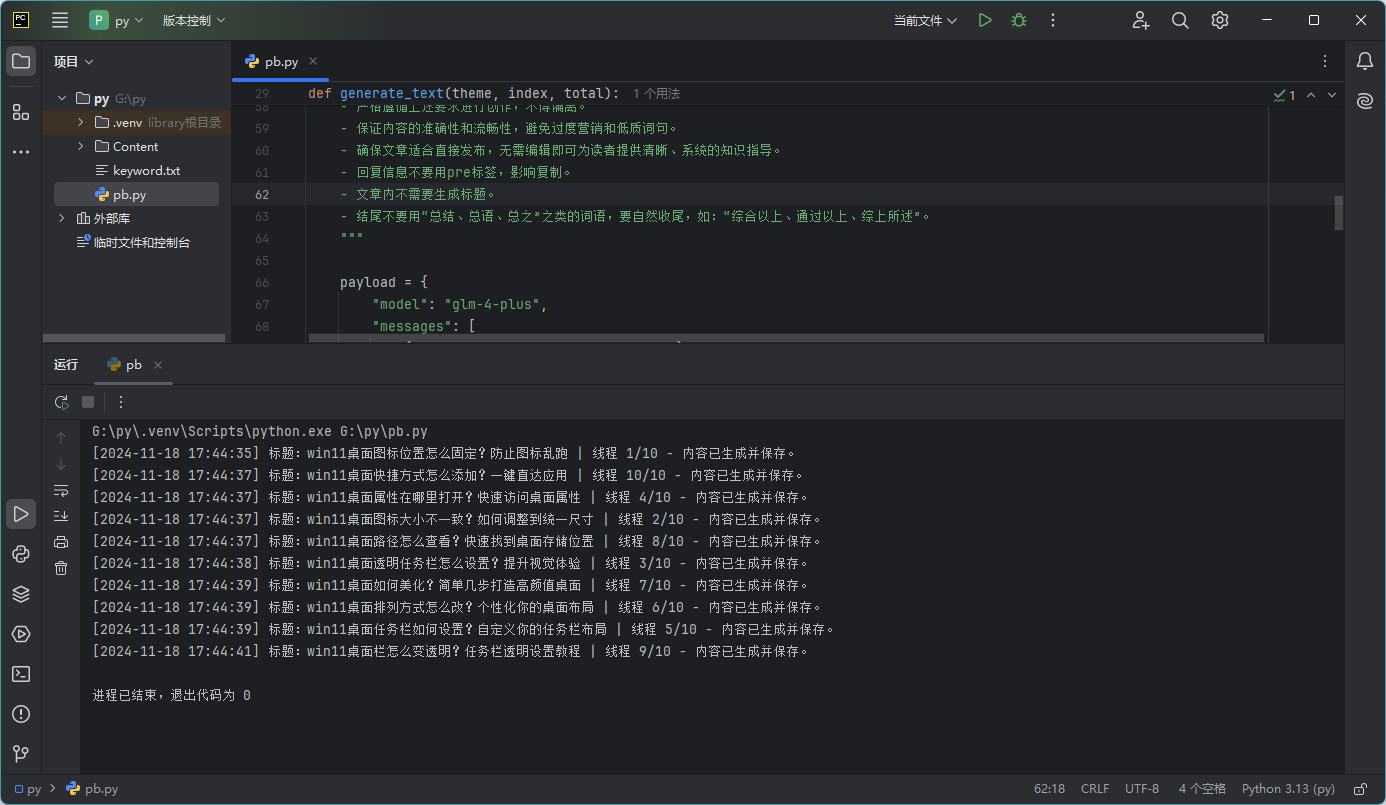1386x805 pixels.
Task: Open Python Packages layers icon
Action: click(21, 594)
